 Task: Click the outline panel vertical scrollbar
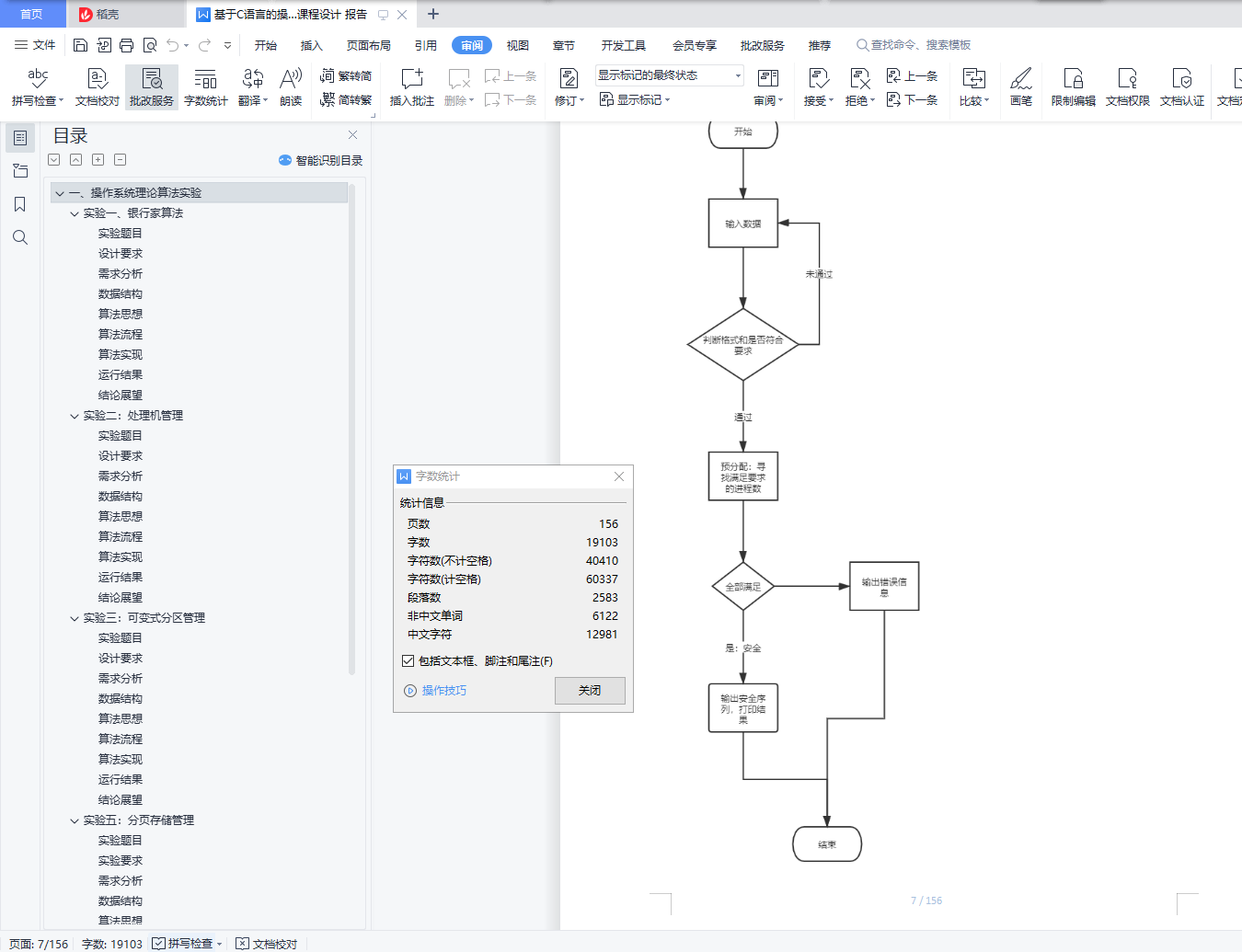tap(351, 429)
